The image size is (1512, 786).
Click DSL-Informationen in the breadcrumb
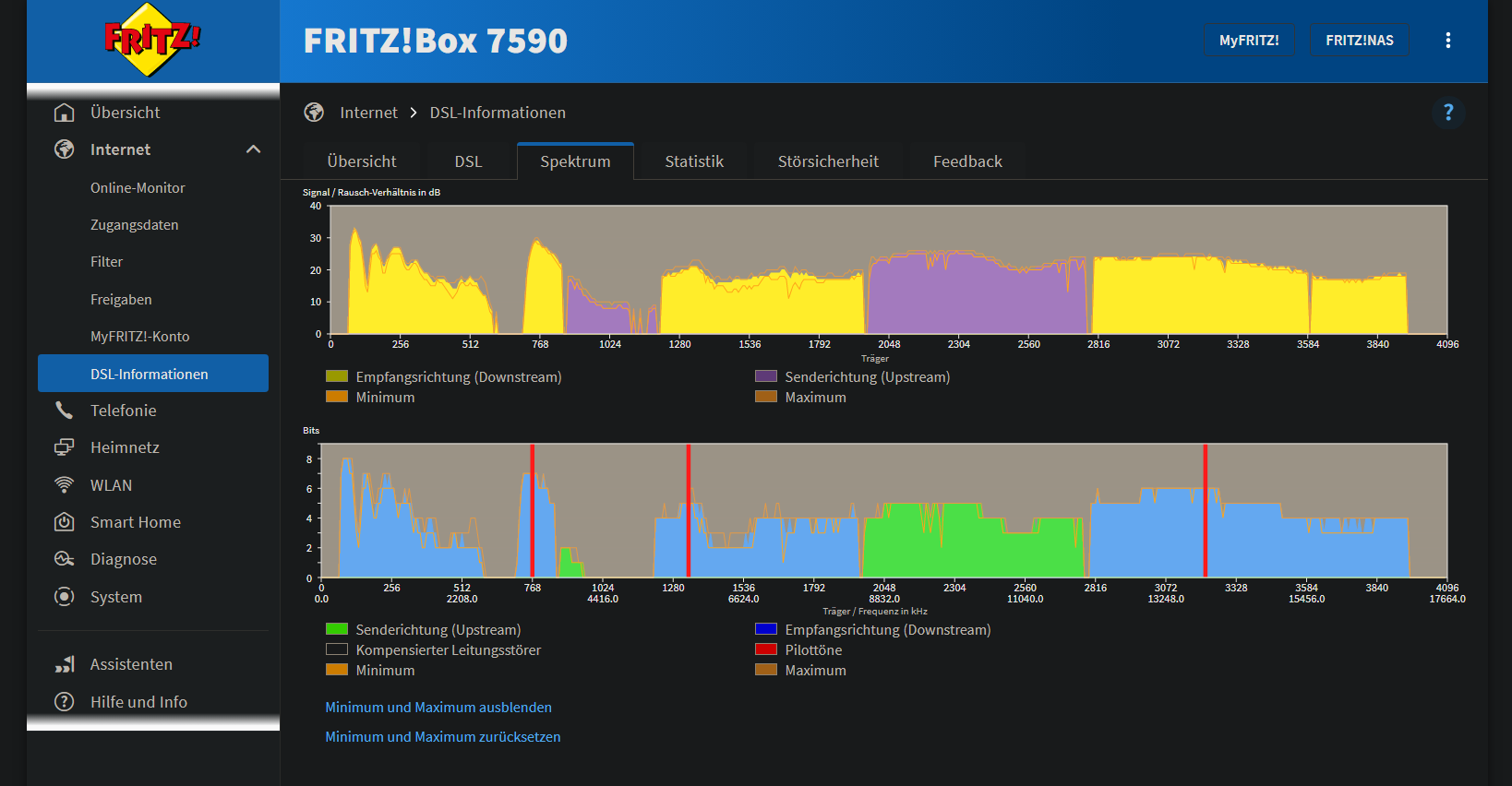click(498, 113)
